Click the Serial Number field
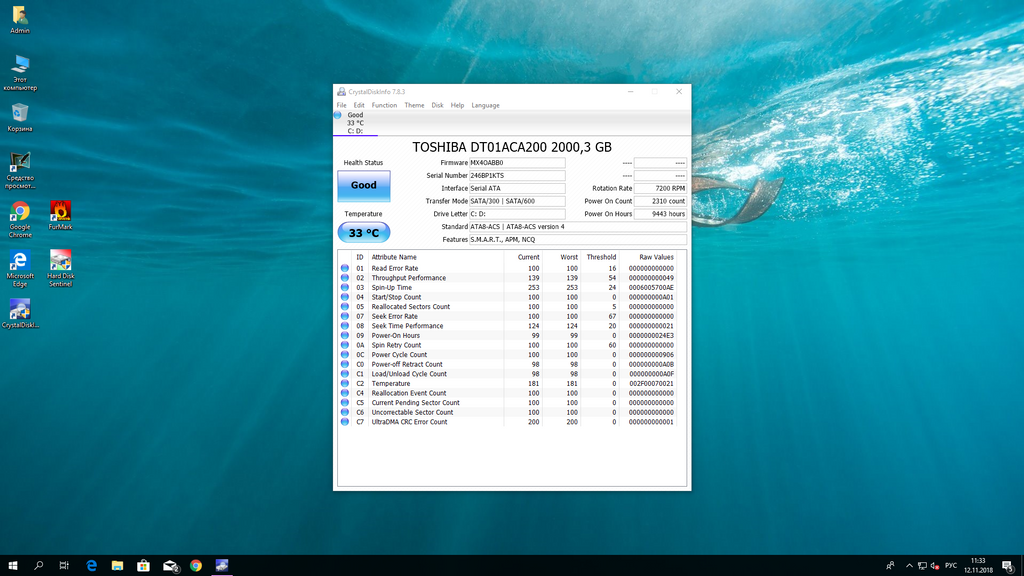The height and width of the screenshot is (576, 1024). coord(517,176)
